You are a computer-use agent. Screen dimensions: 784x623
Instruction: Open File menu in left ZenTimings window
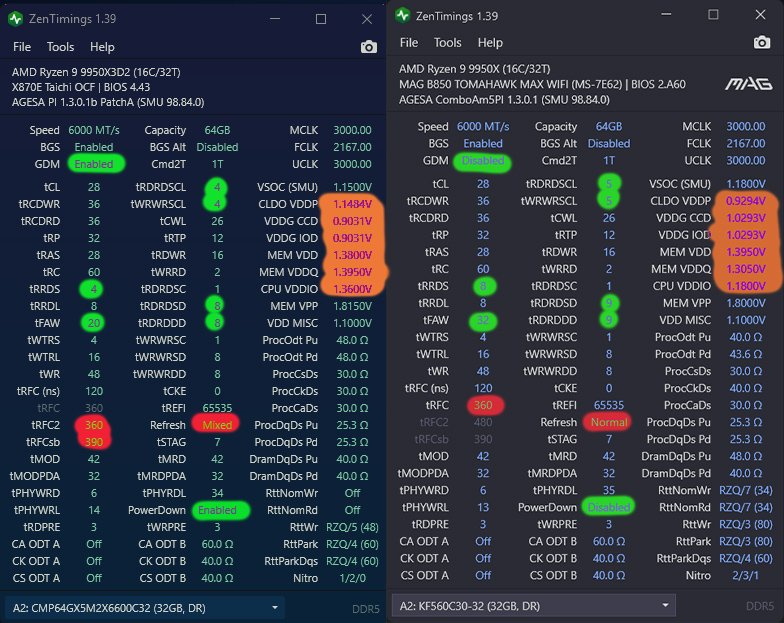[22, 47]
